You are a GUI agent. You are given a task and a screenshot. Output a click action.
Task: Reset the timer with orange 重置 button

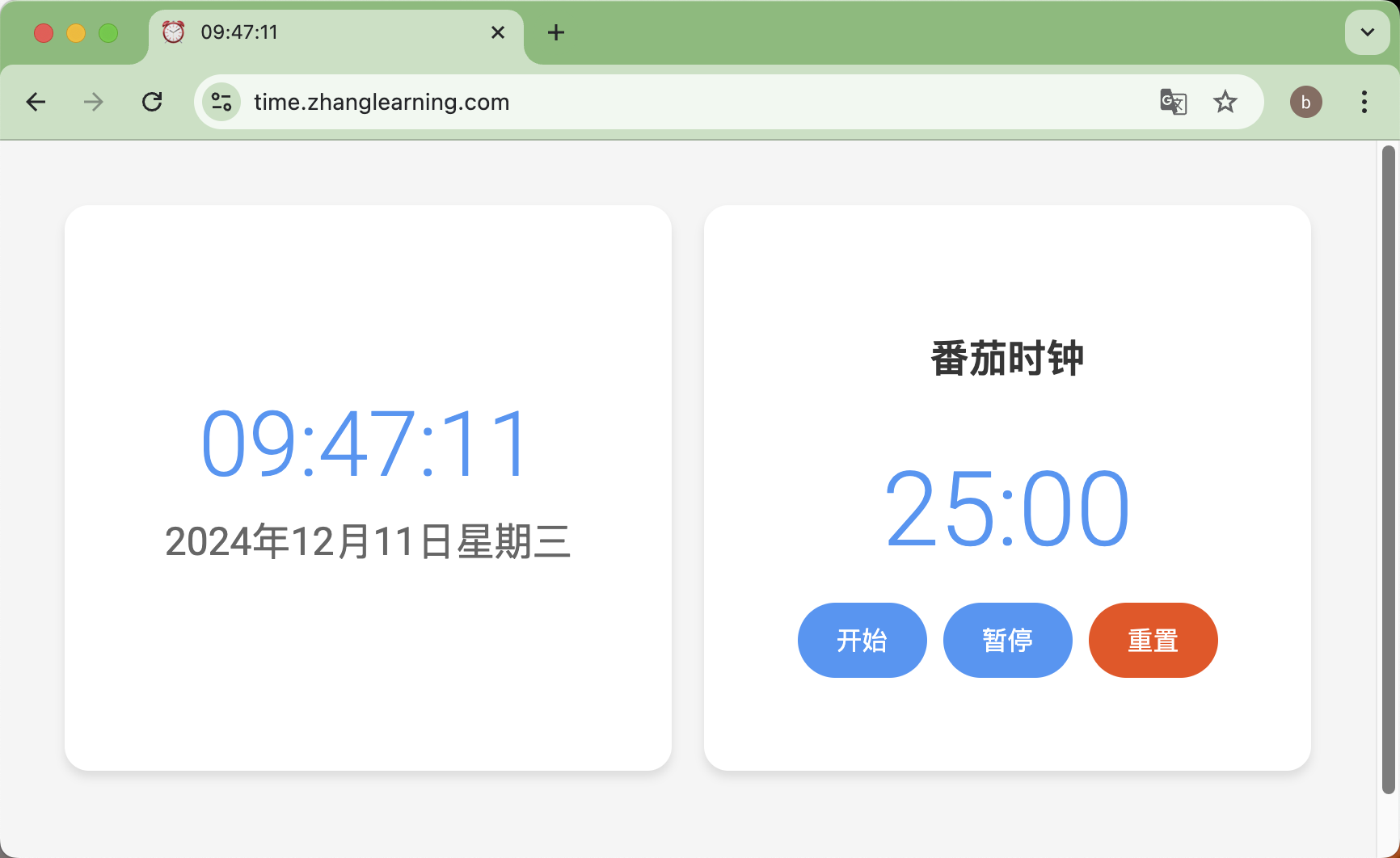click(x=1153, y=640)
